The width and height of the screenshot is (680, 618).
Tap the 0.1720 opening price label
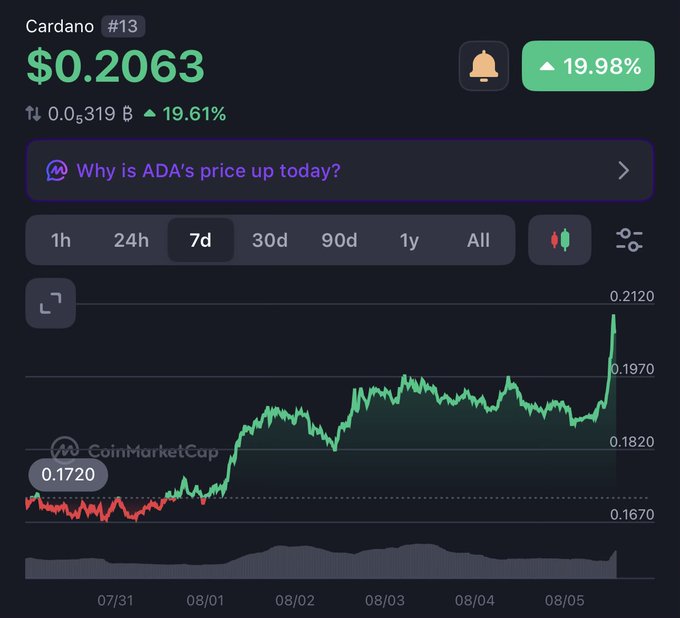[68, 474]
